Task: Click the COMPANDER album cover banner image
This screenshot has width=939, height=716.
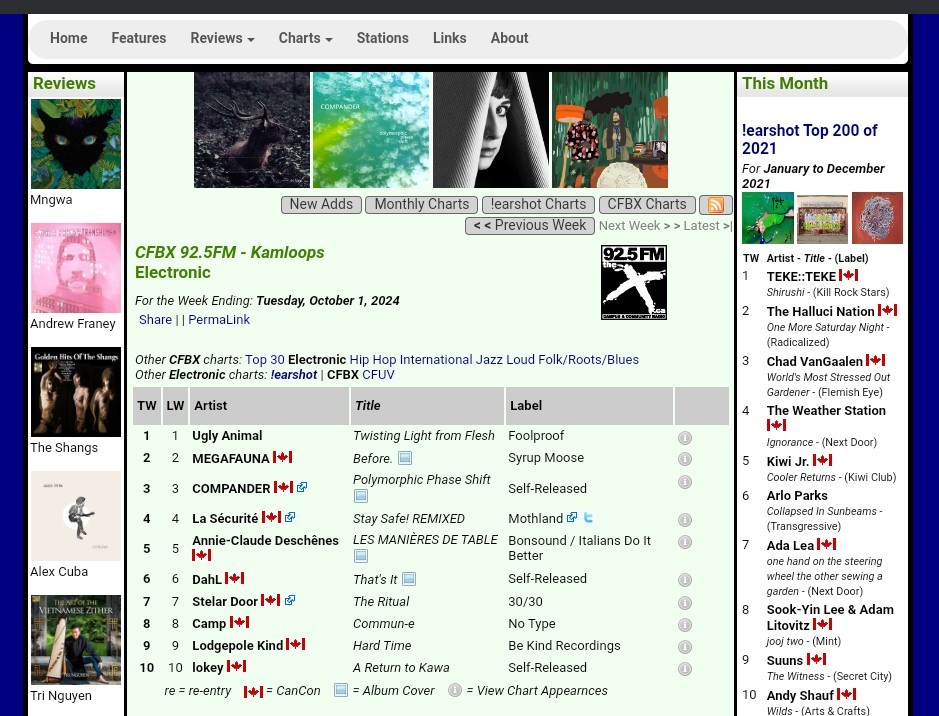Action: [371, 130]
